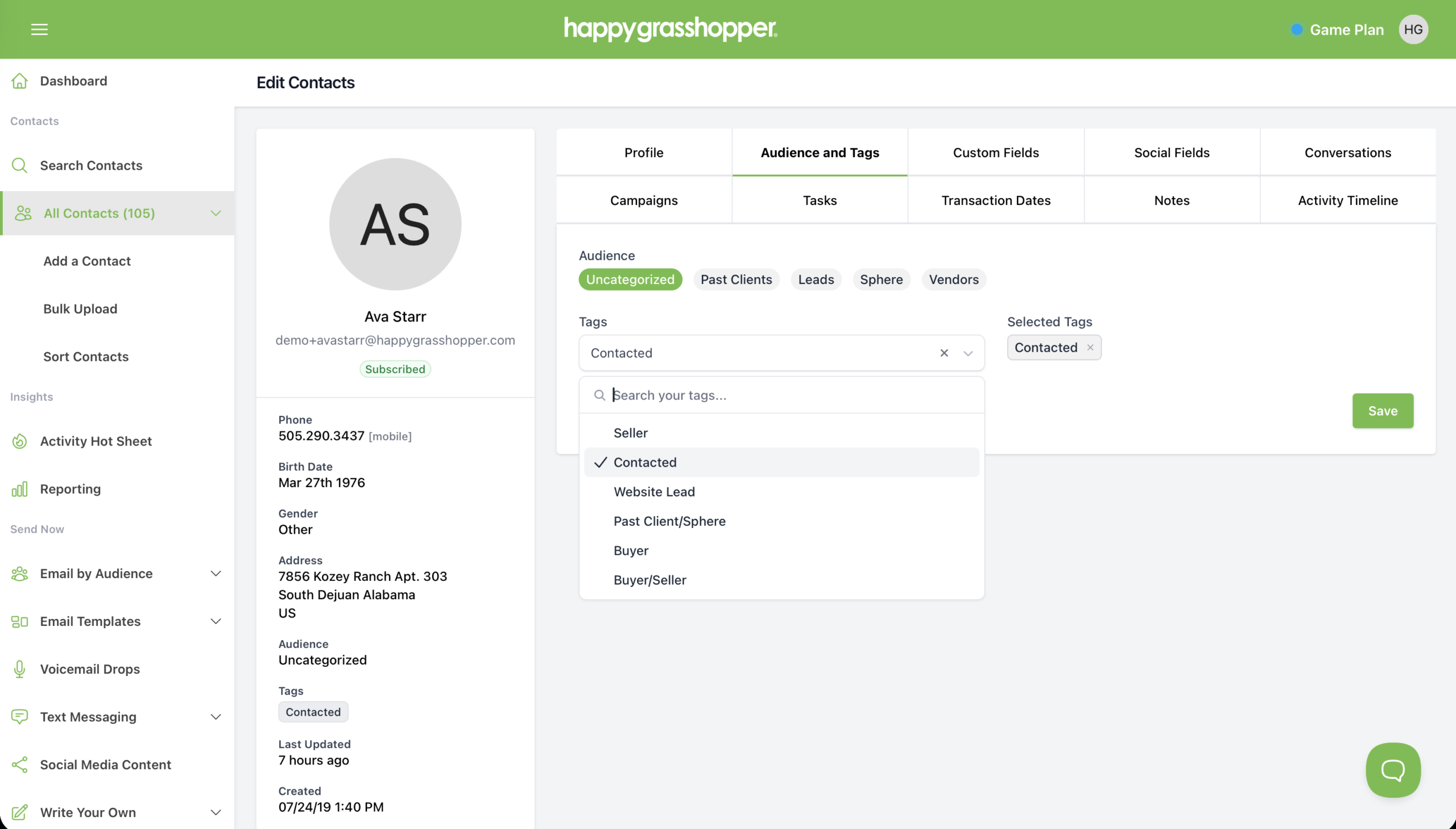Viewport: 1456px width, 829px height.
Task: Open Activity Hot Sheet flame icon
Action: [20, 442]
